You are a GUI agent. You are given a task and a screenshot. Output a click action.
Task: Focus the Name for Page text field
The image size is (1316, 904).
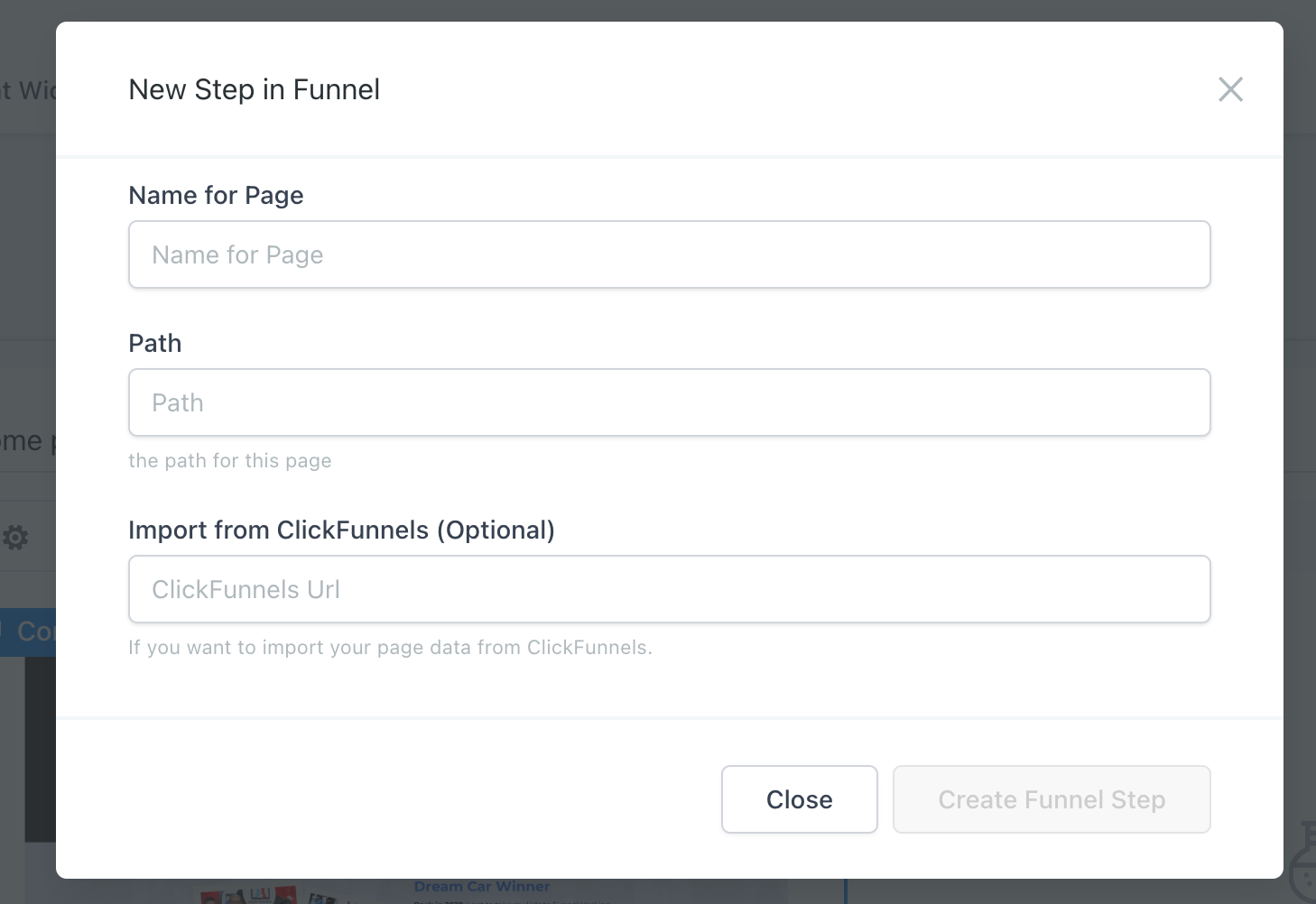tap(669, 254)
